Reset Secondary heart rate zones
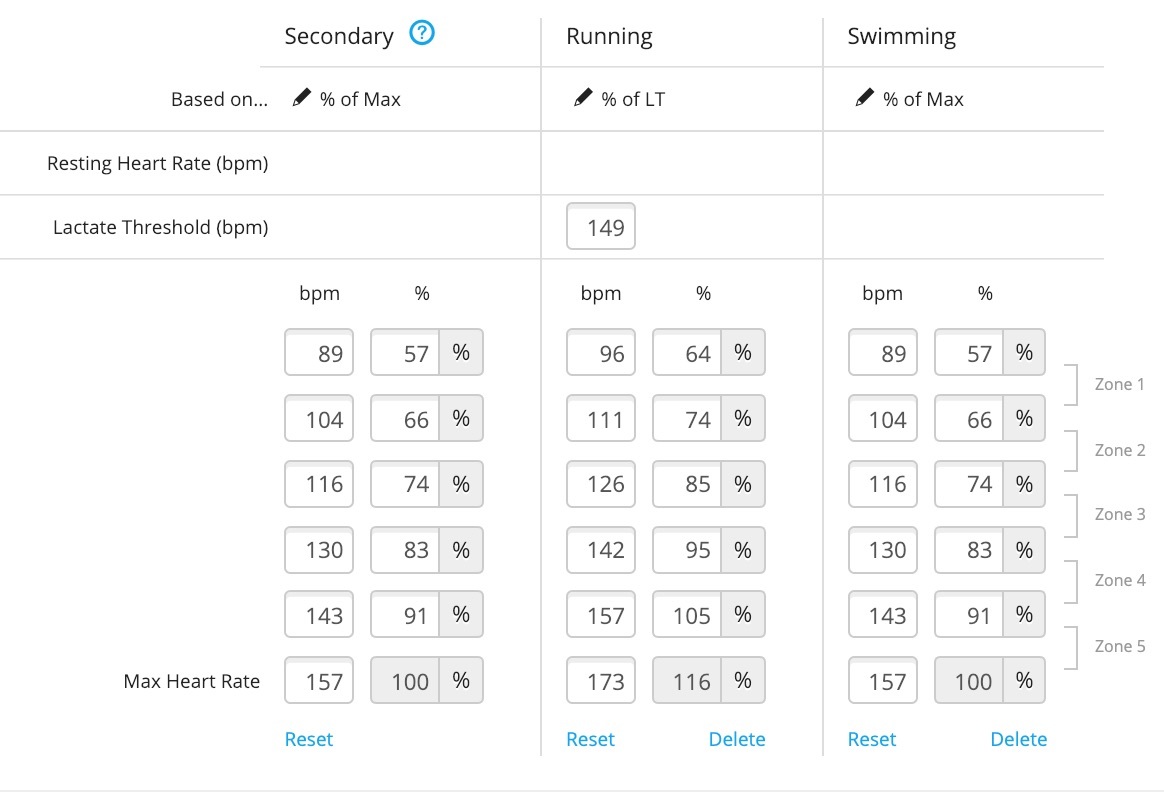 coord(309,739)
